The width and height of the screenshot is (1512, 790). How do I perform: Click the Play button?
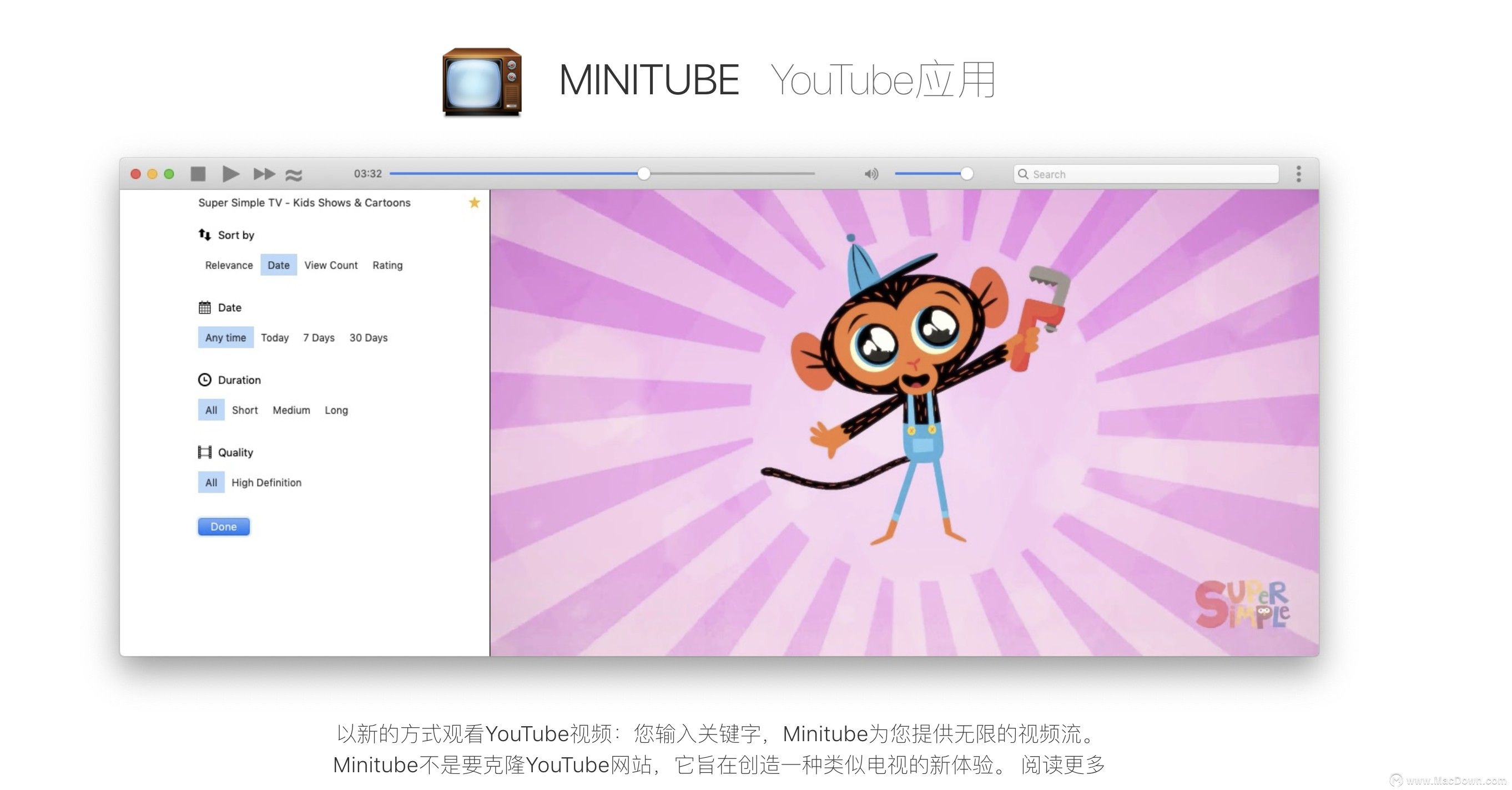(230, 174)
